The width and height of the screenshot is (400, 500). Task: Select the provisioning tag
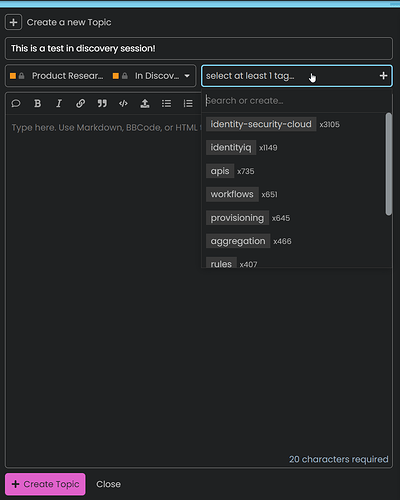tap(237, 218)
